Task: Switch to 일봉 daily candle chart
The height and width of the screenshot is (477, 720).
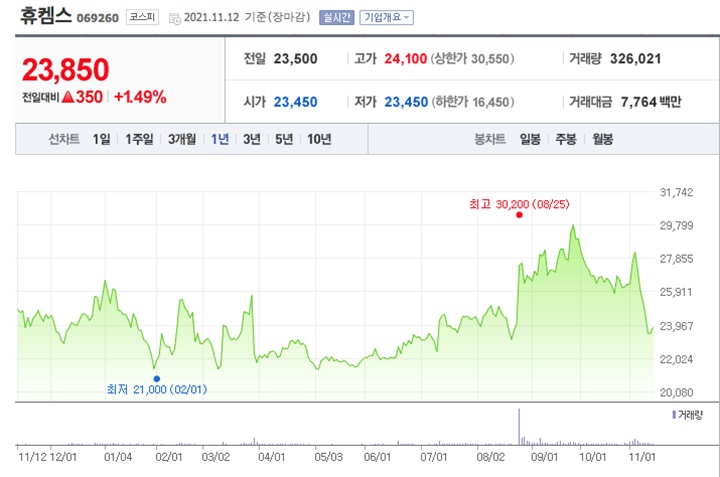Action: pos(530,139)
